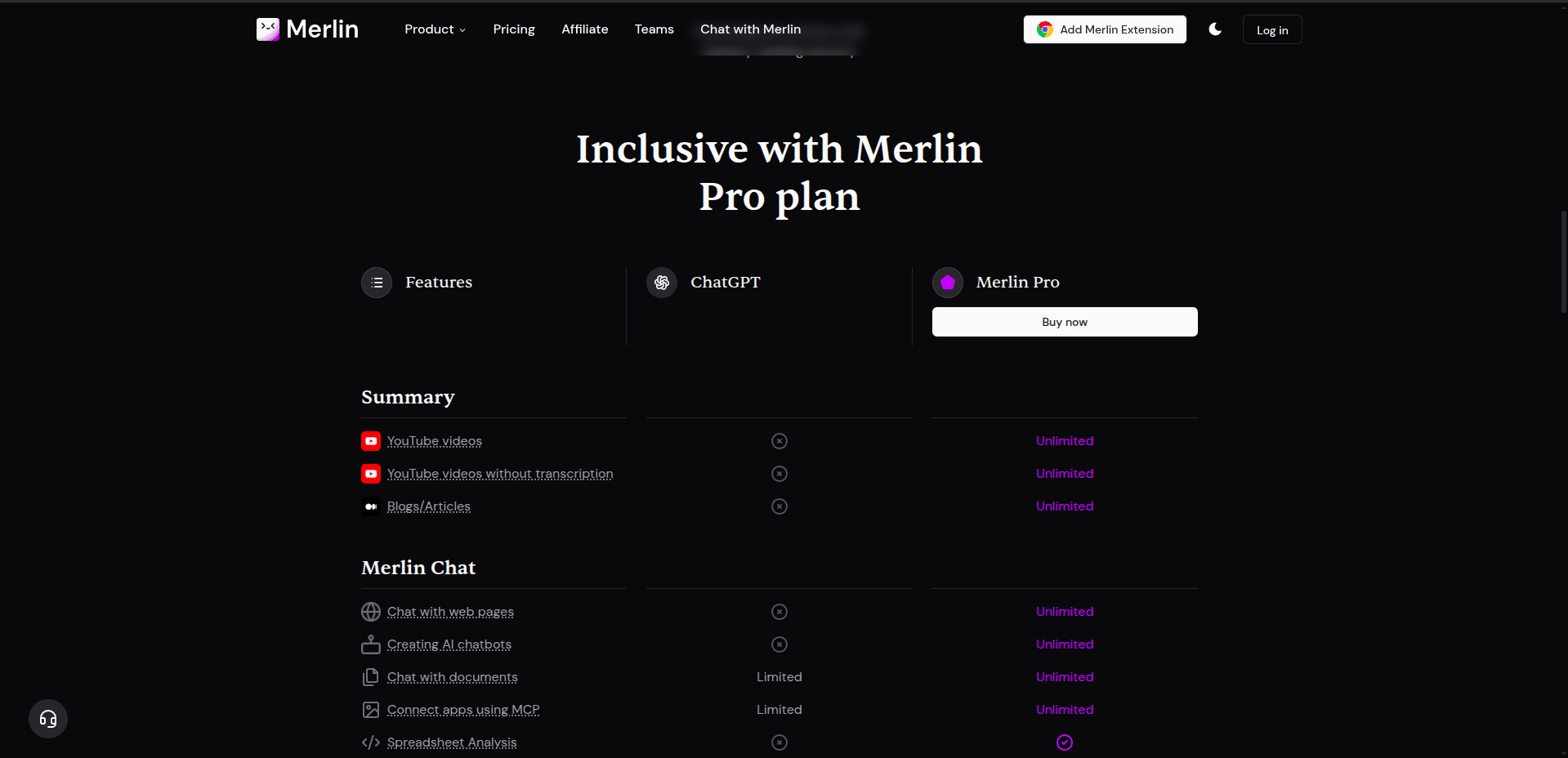Click bot icon beside Creating AI chatbots
This screenshot has height=758, width=1568.
click(371, 644)
